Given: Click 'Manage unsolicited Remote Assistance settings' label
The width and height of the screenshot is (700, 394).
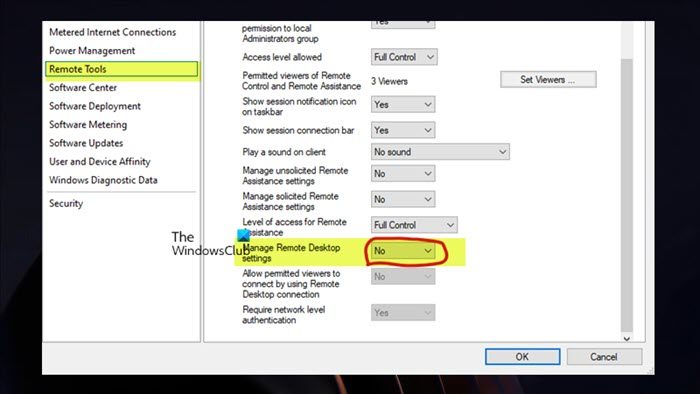Looking at the screenshot, I should click(295, 175).
